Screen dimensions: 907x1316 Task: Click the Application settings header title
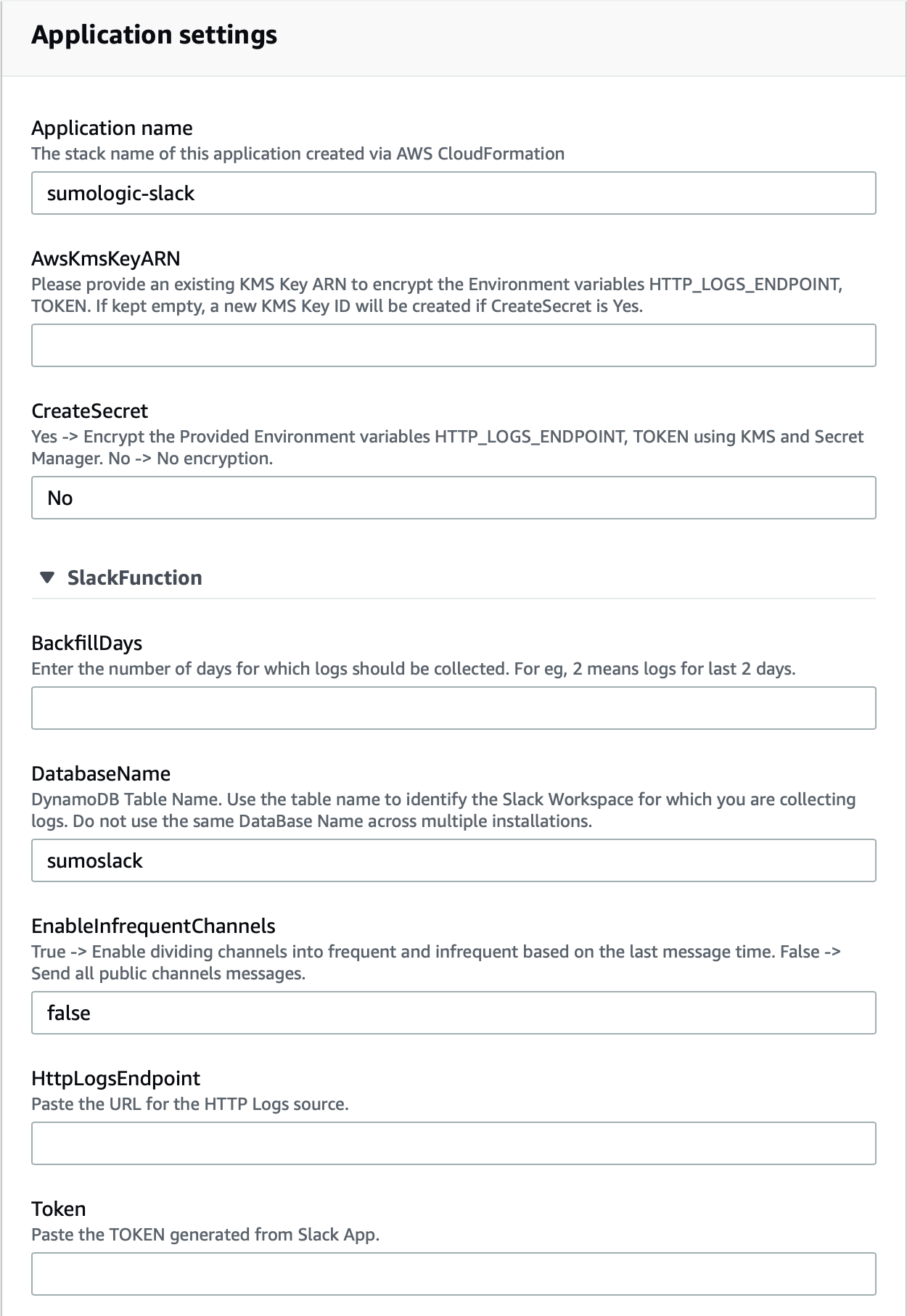pyautogui.click(x=154, y=35)
